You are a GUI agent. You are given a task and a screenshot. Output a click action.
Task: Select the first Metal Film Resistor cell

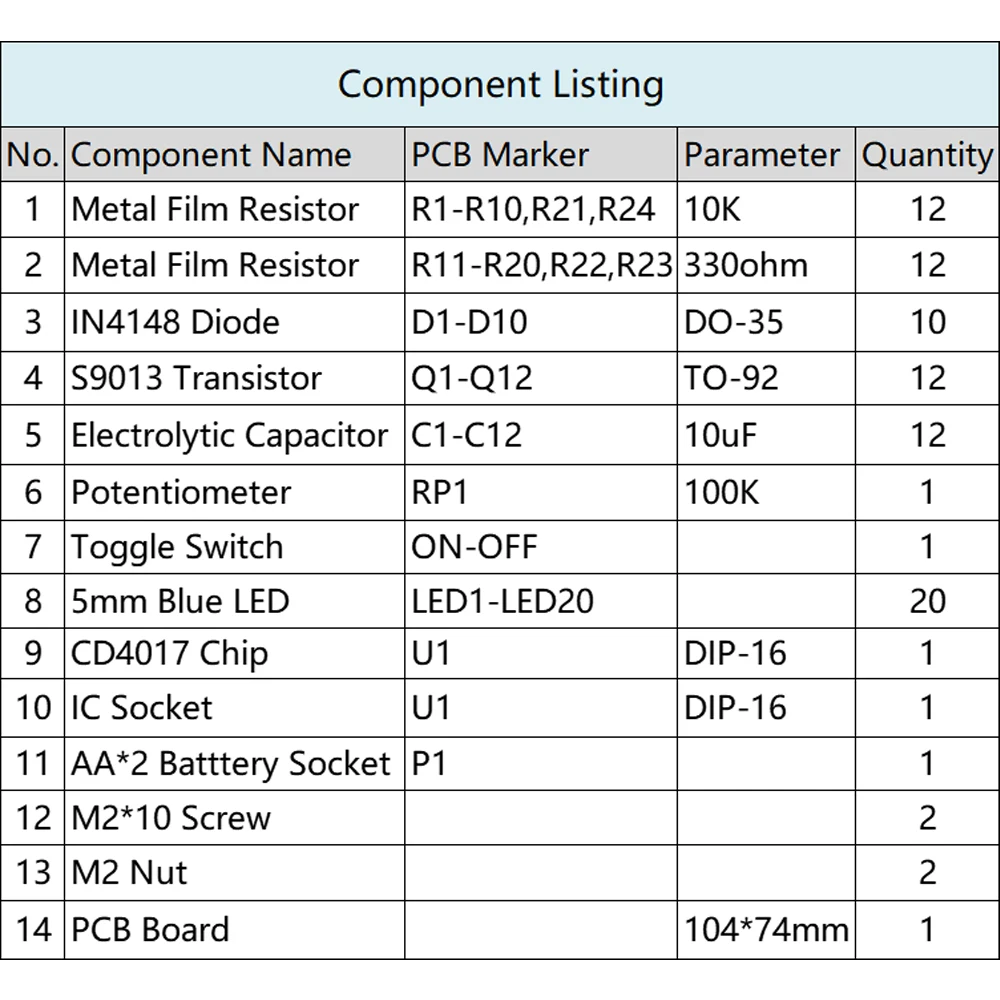pyautogui.click(x=215, y=209)
